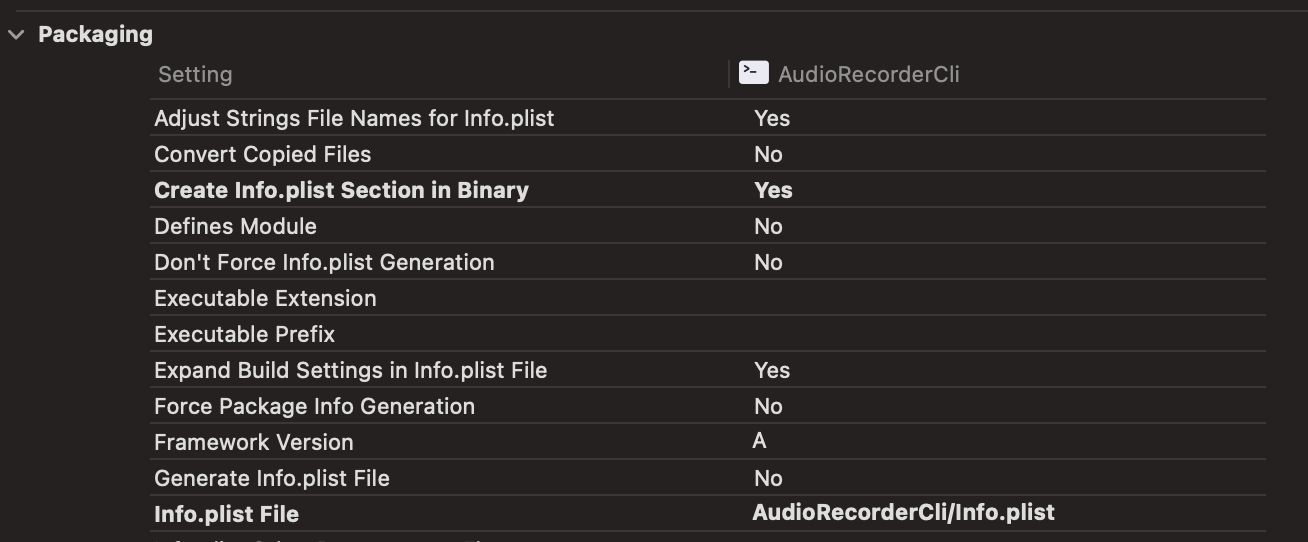The image size is (1308, 542).
Task: Click the AudioRecorderCli terminal target icon
Action: pos(753,72)
